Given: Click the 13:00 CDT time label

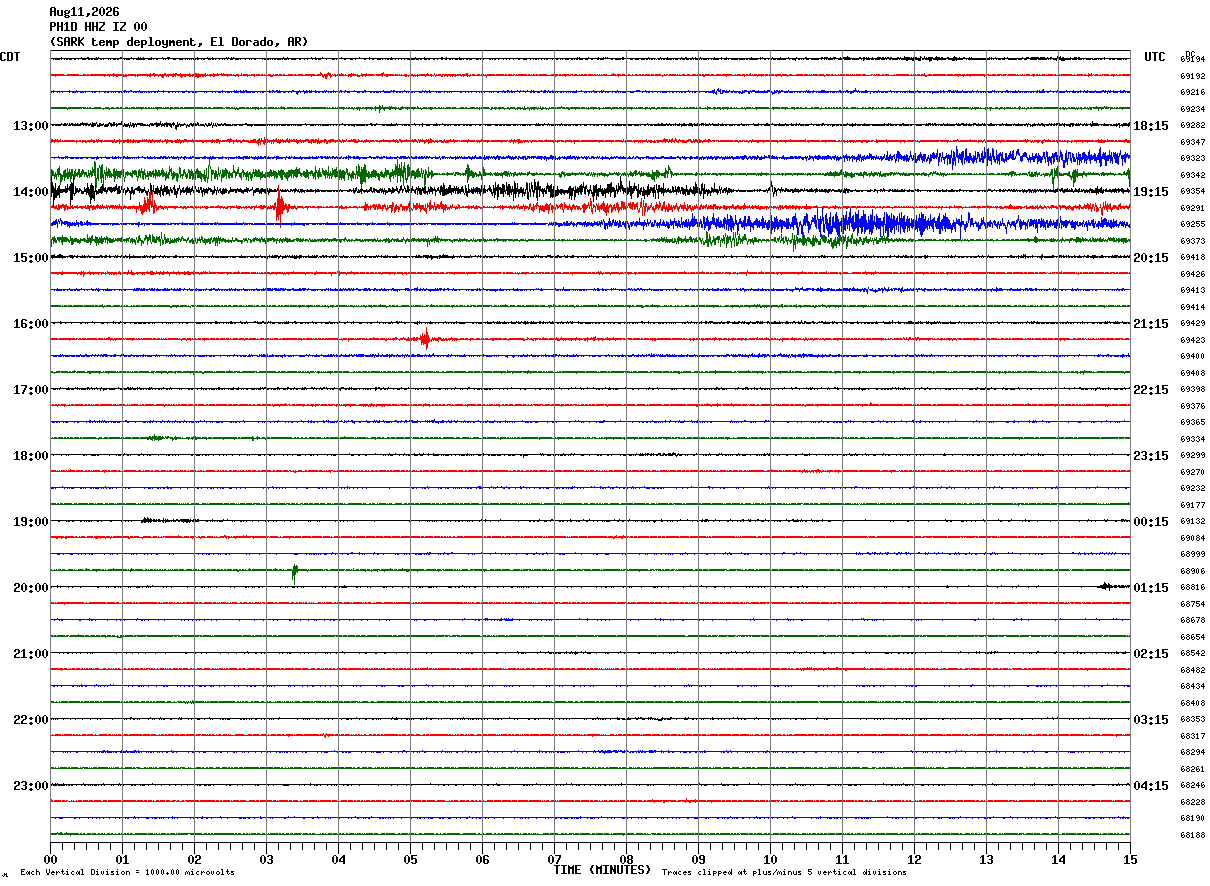Looking at the screenshot, I should coord(30,126).
